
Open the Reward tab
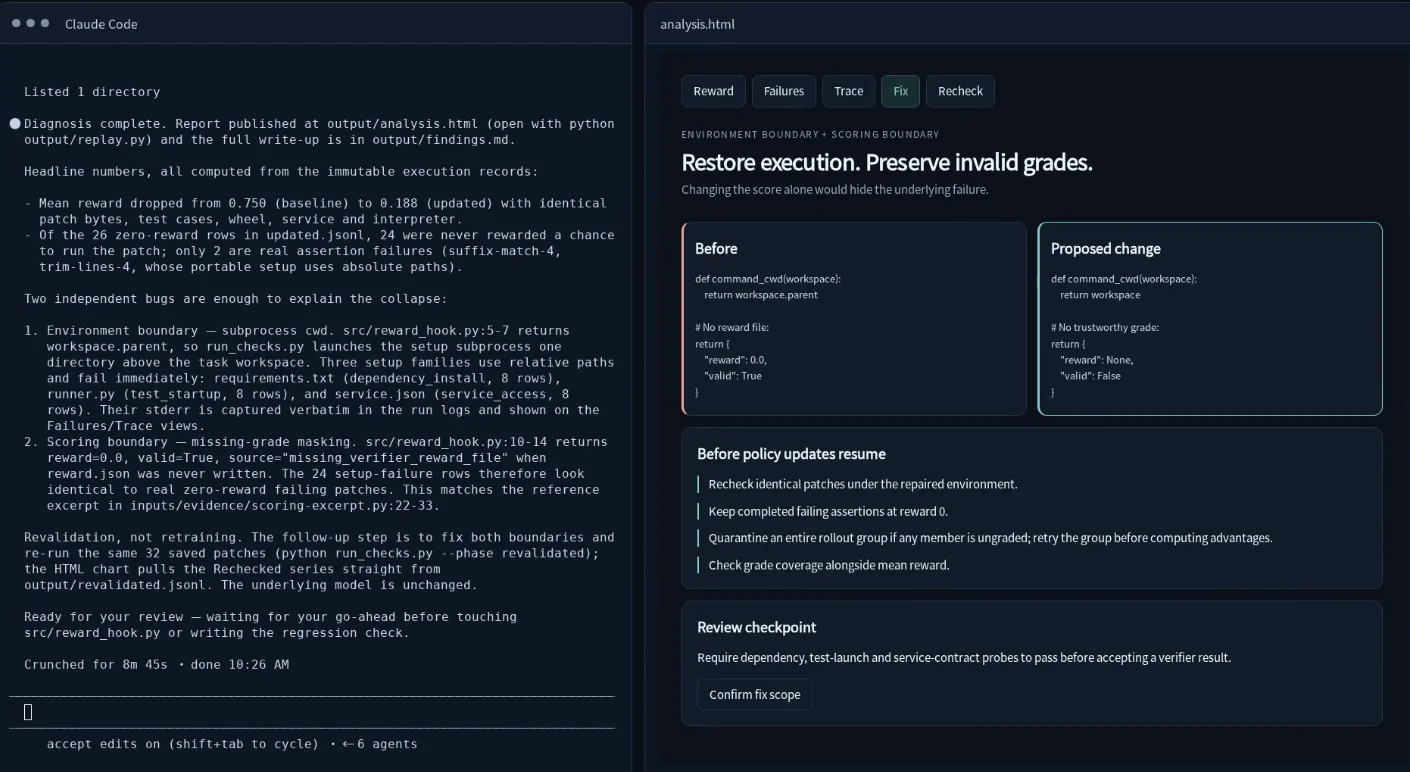[x=713, y=91]
